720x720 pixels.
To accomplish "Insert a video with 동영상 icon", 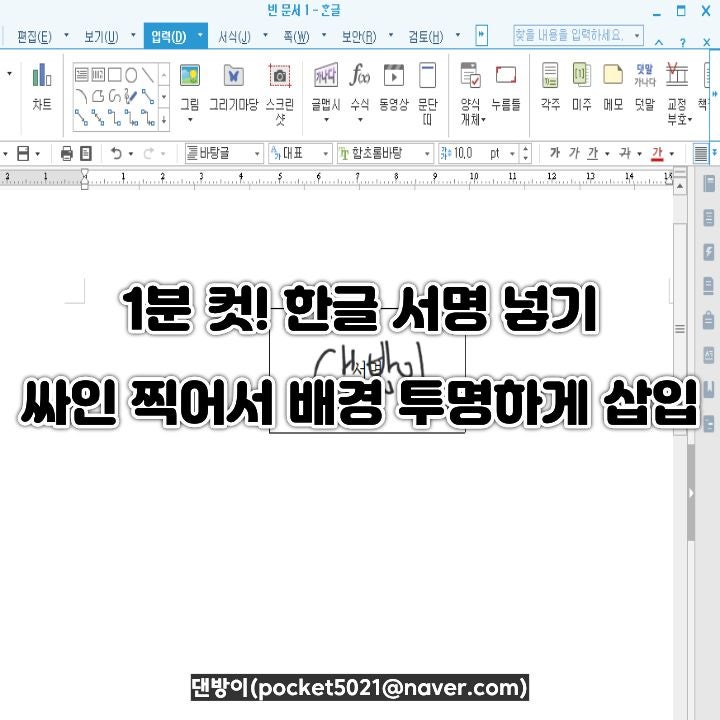I will (x=394, y=87).
